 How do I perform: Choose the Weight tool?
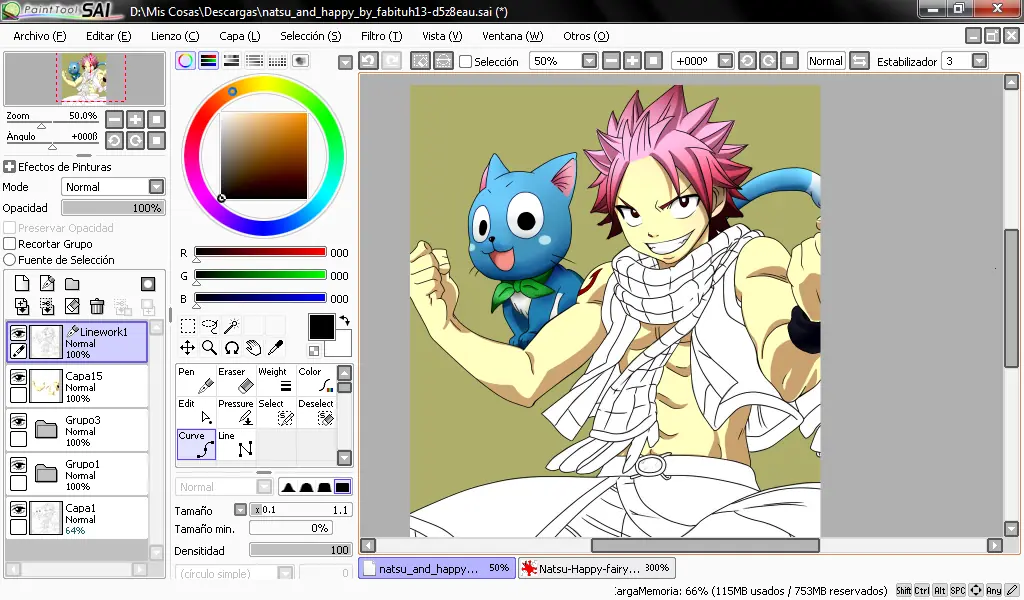[276, 381]
